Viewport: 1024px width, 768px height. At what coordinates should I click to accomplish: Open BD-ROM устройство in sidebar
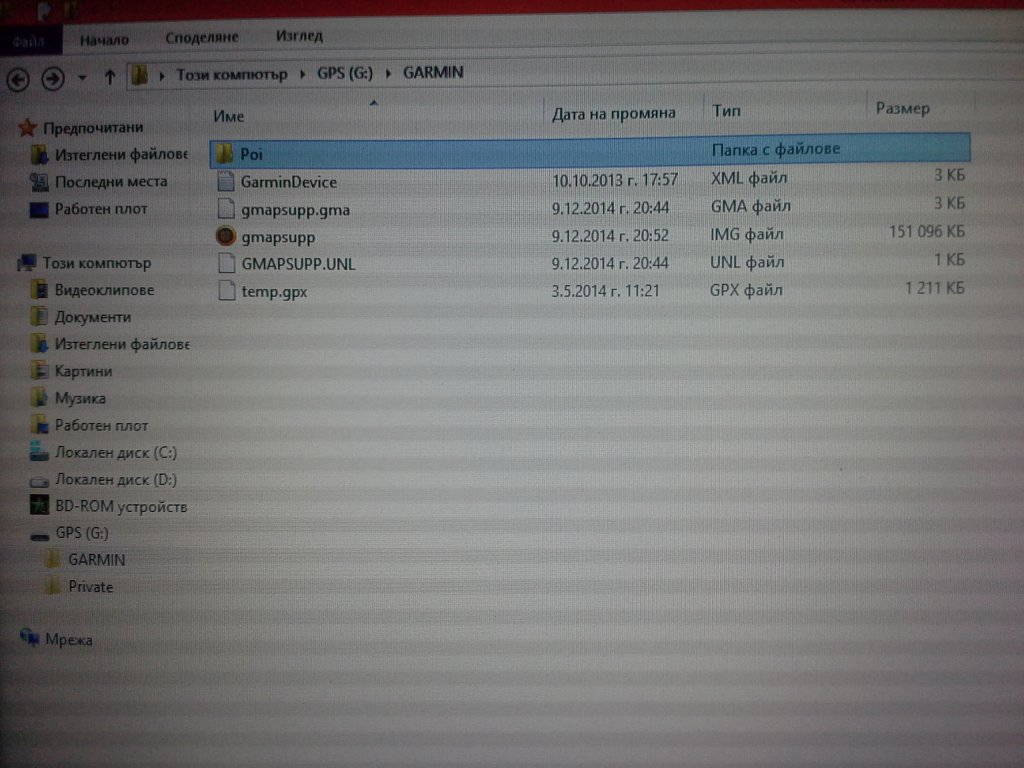121,507
